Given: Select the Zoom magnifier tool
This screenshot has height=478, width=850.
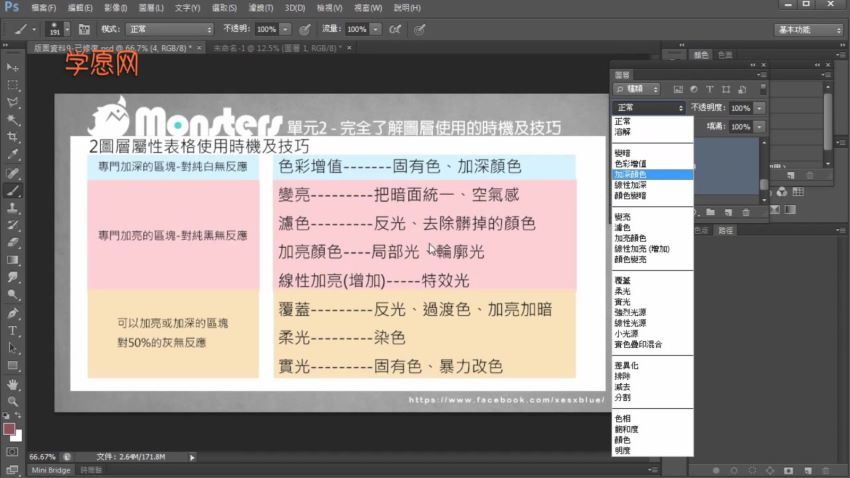Looking at the screenshot, I should (x=13, y=401).
